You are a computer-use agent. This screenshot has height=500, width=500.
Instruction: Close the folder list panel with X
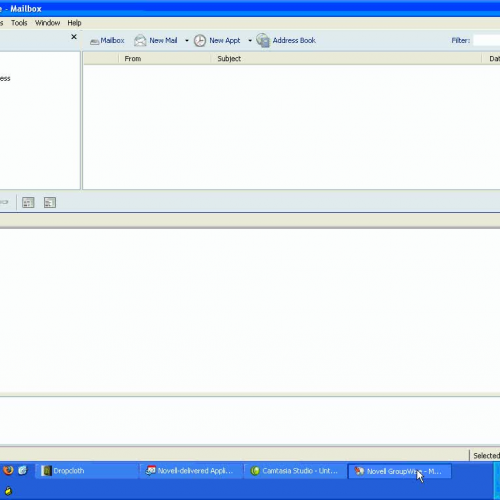[74, 37]
